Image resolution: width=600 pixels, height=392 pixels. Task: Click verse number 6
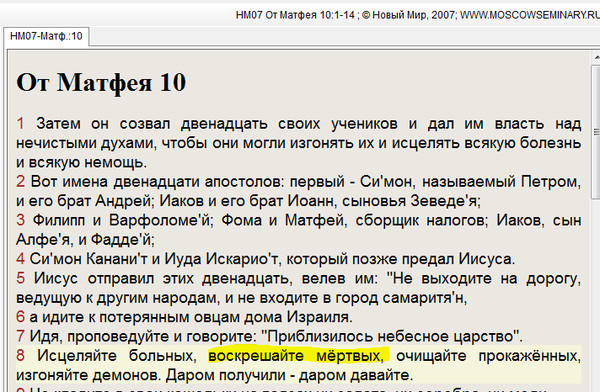tap(20, 317)
